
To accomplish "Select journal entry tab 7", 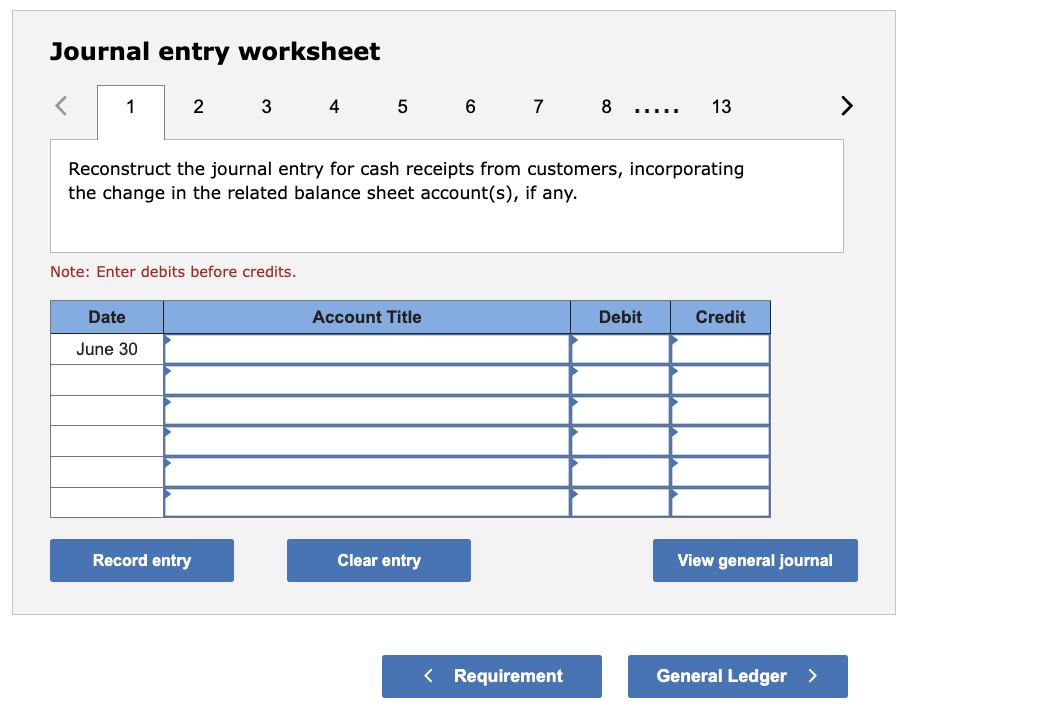I will coord(538,107).
